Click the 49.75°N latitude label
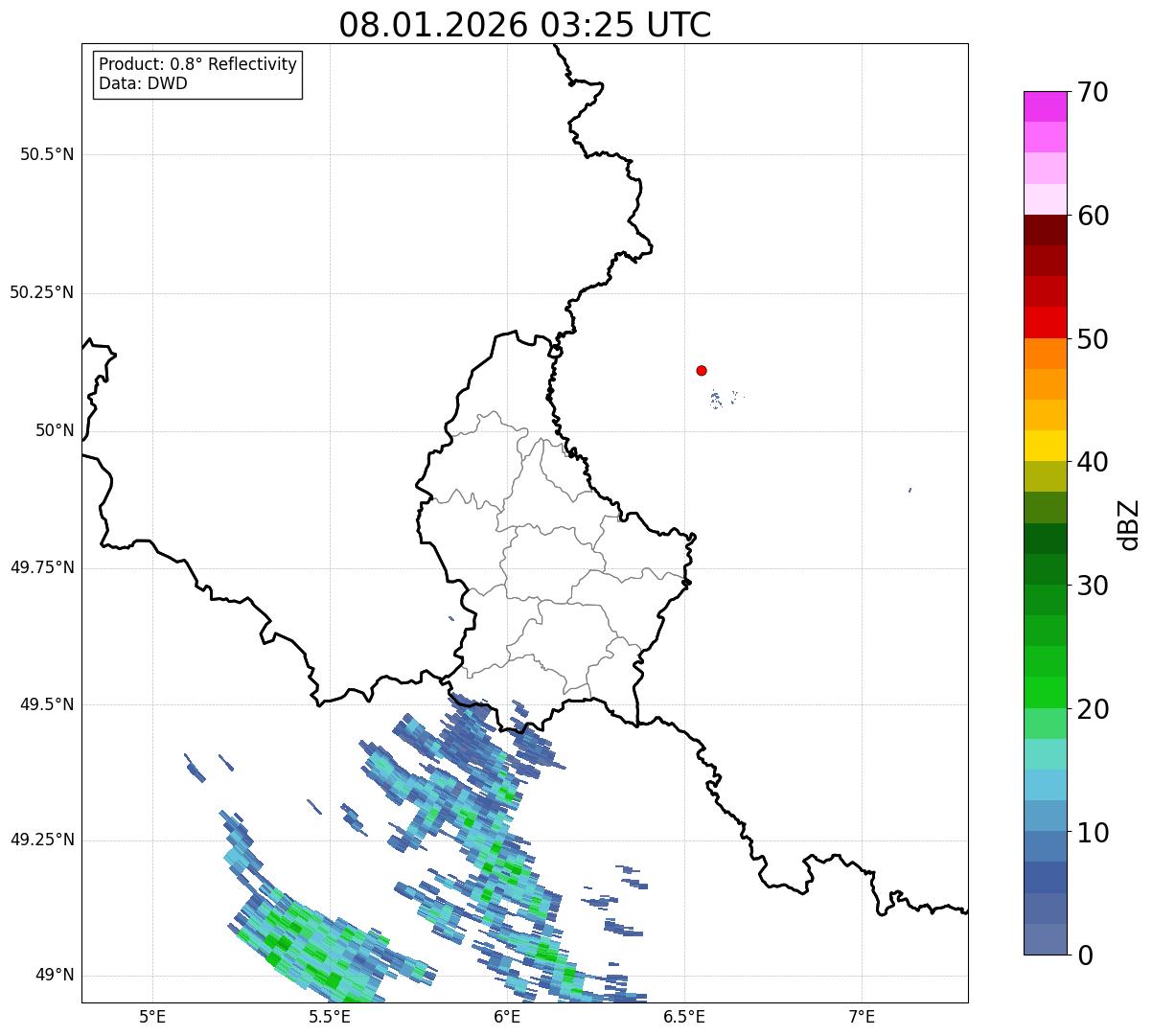 point(42,567)
